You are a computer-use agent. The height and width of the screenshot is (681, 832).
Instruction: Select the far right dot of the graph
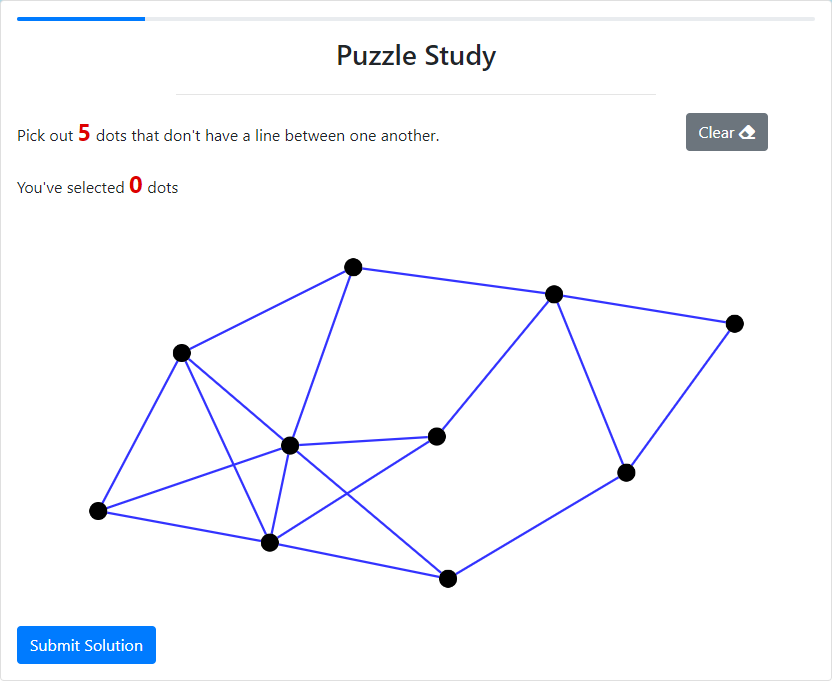pos(735,324)
